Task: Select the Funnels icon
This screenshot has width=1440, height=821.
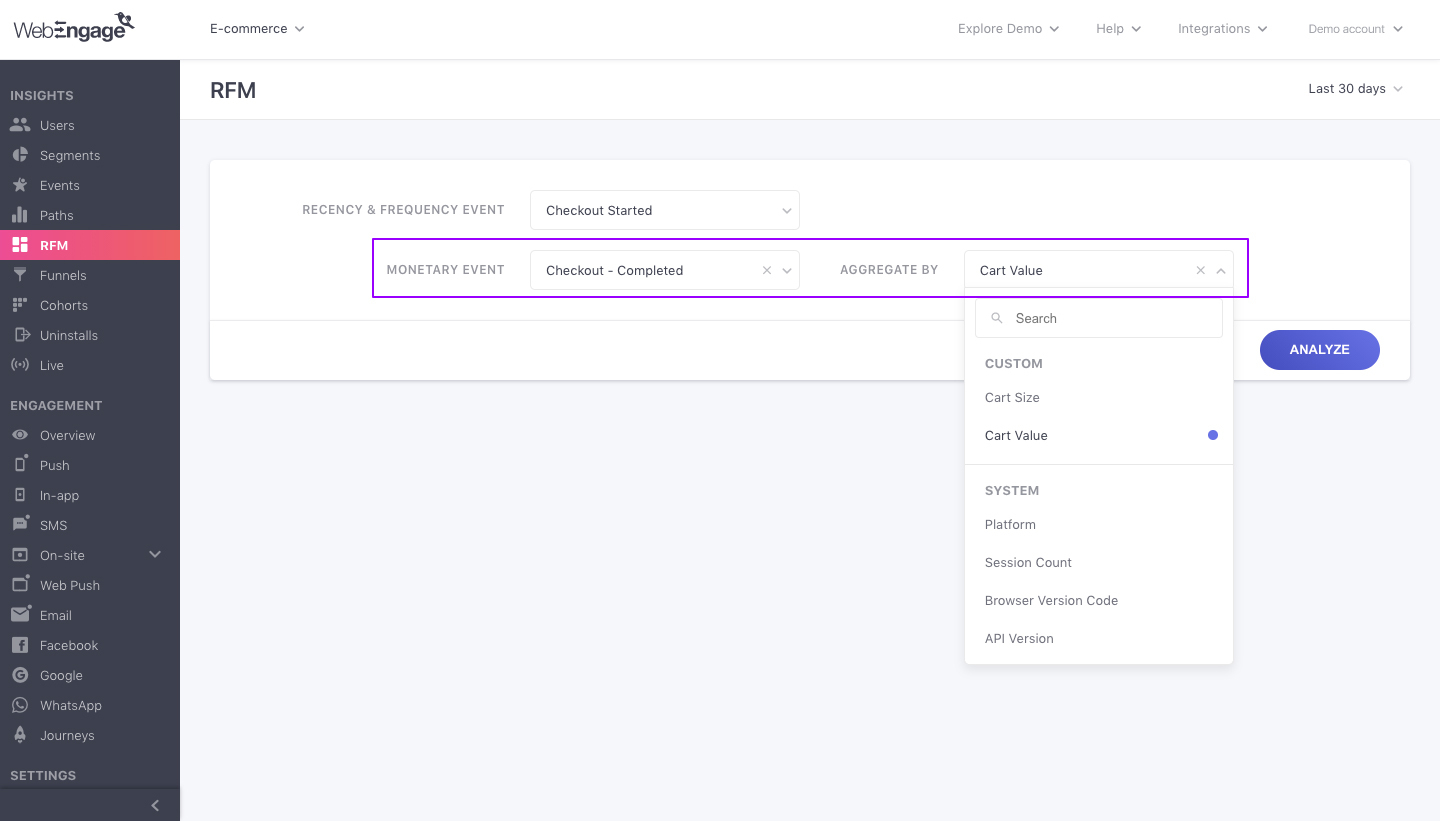Action: point(22,275)
